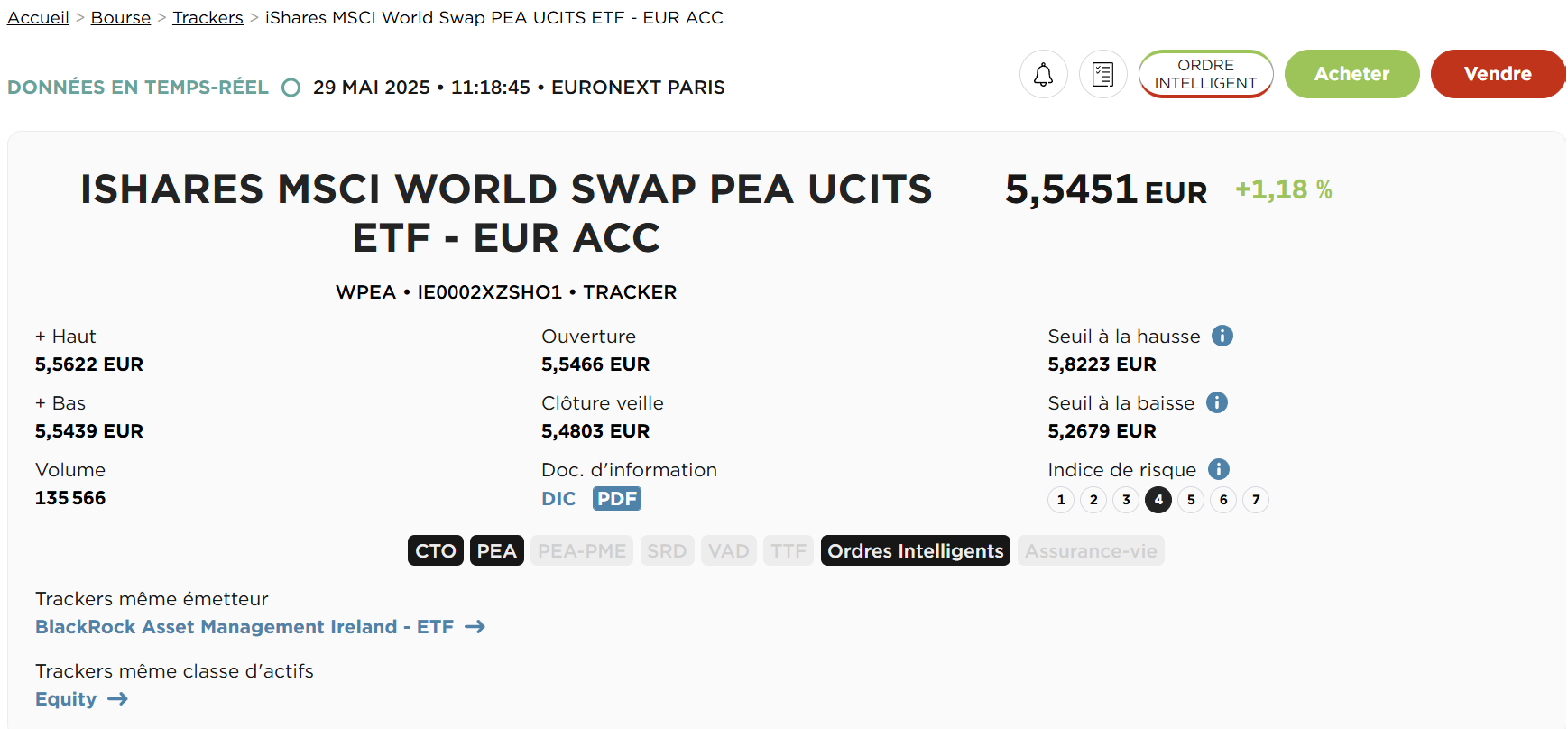Viewport: 1568px width, 729px height.
Task: Open the DIC document link
Action: [558, 499]
